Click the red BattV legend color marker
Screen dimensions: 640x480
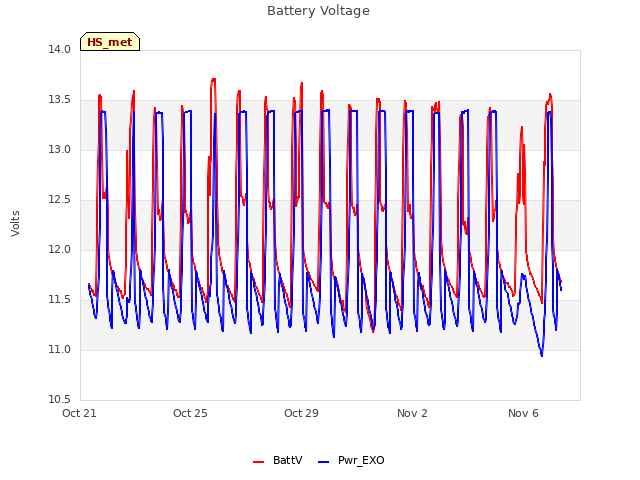(x=258, y=462)
